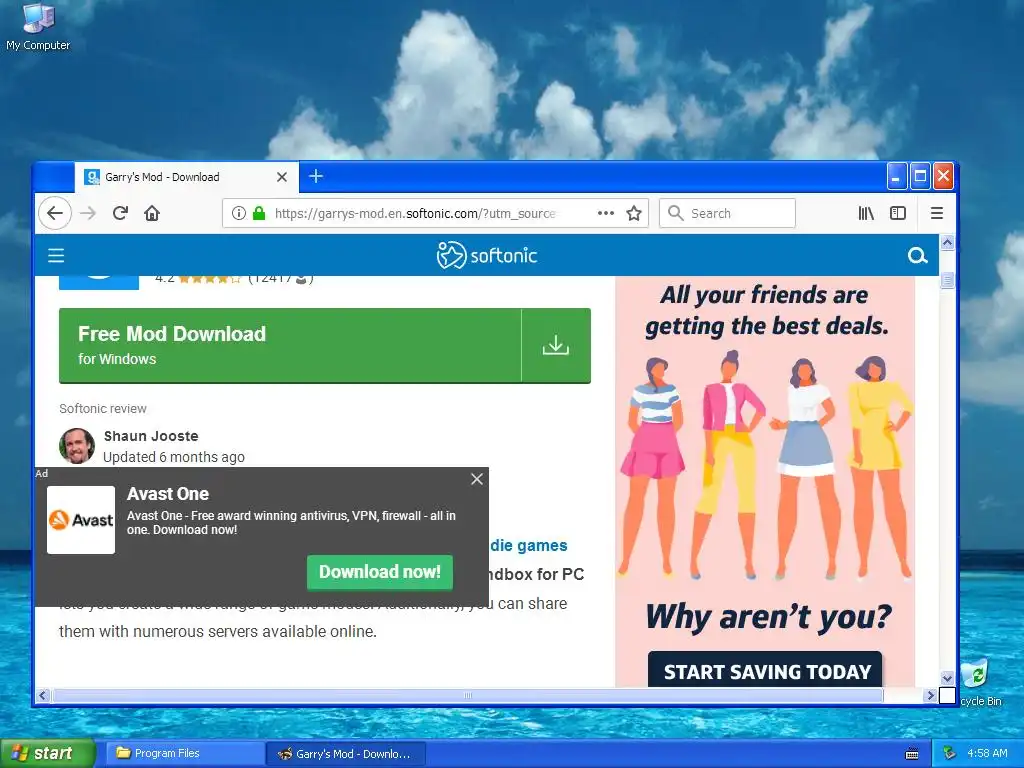Screen dimensions: 1024x768
Task: Minimize the Firefox window
Action: point(897,176)
